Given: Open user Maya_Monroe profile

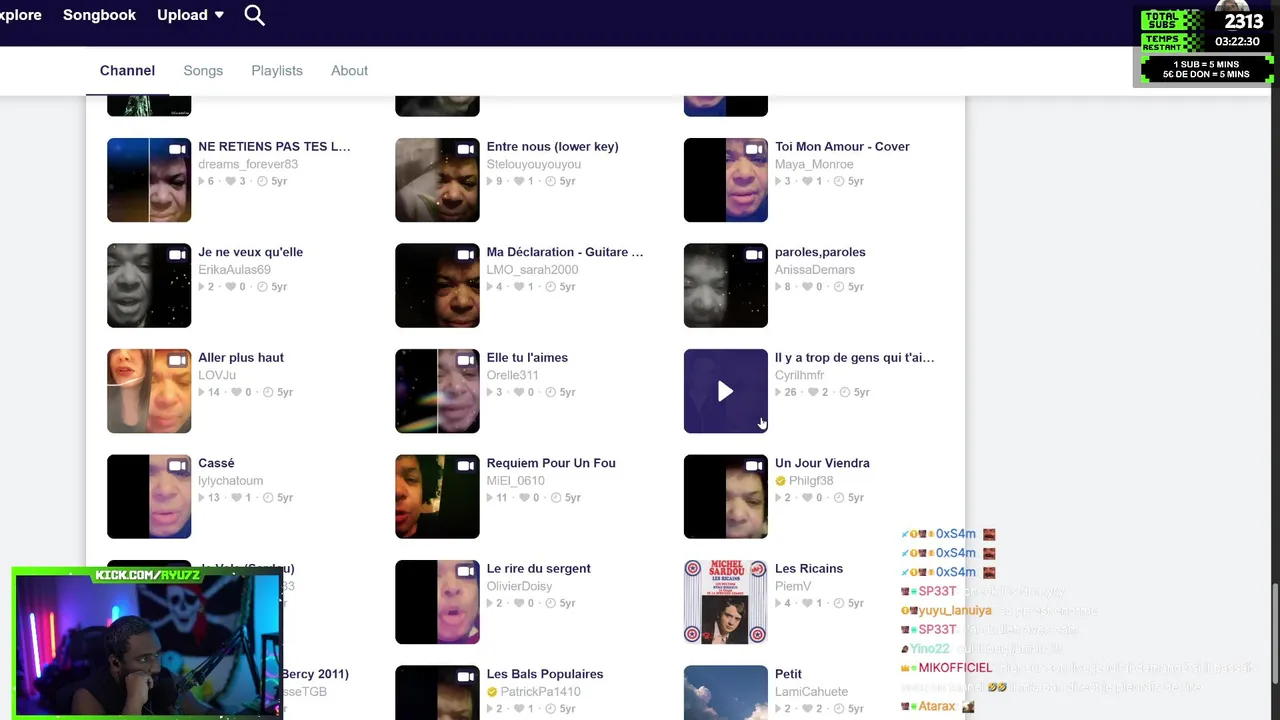Looking at the screenshot, I should [x=814, y=164].
